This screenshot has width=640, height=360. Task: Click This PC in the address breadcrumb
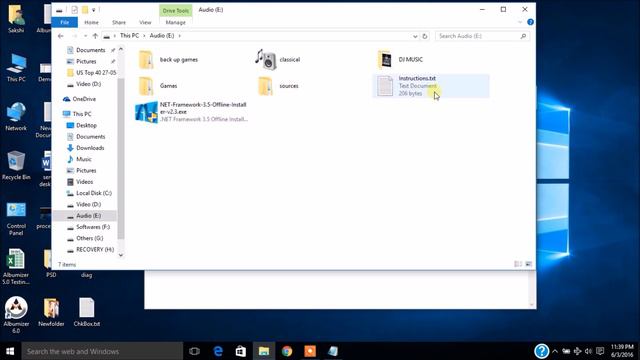click(x=129, y=36)
